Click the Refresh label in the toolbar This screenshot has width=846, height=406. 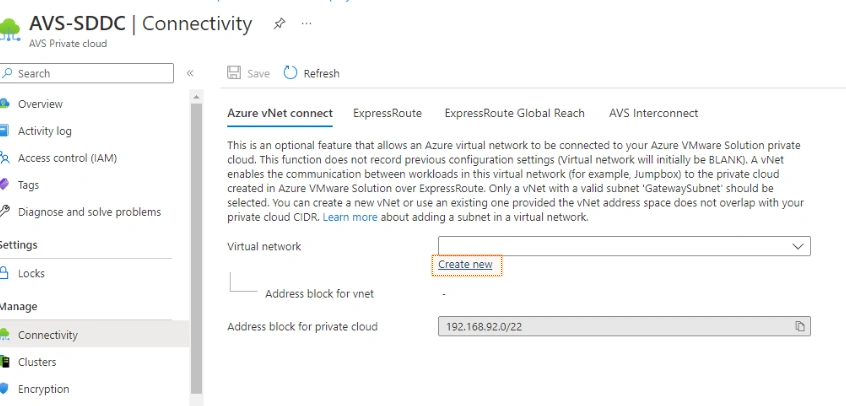322,74
